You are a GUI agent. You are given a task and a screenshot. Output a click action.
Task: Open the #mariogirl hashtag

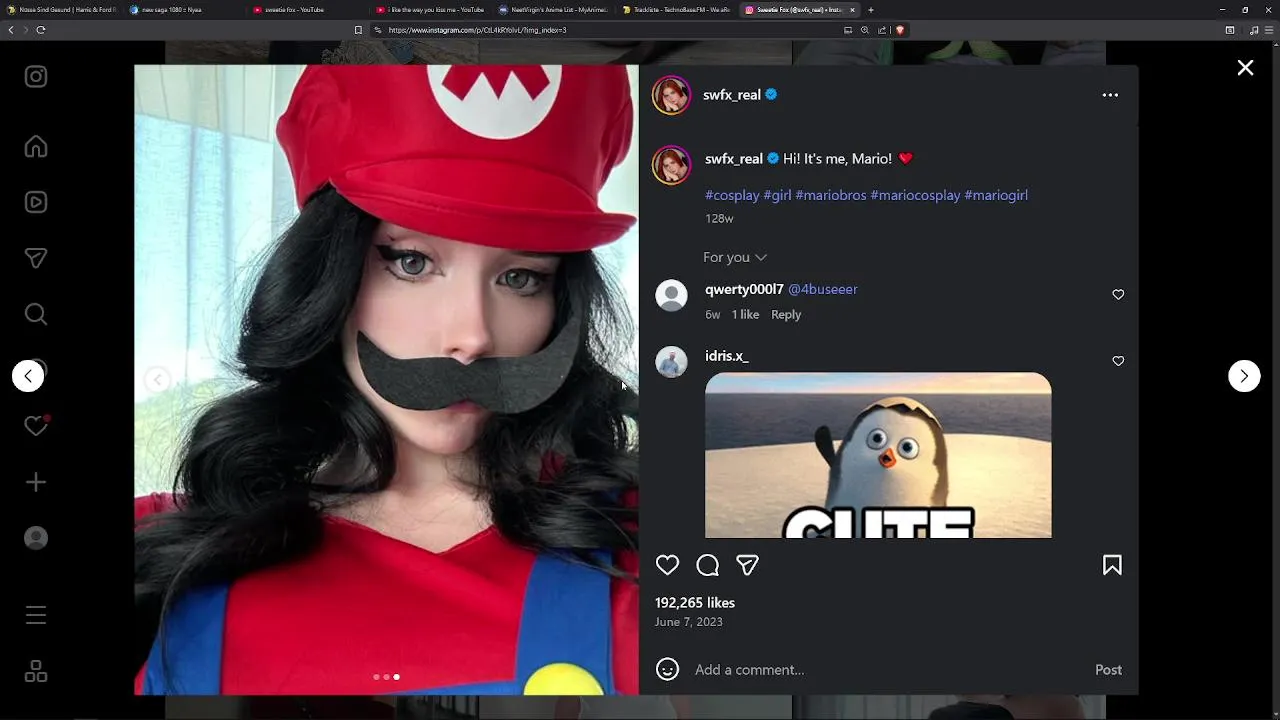996,195
